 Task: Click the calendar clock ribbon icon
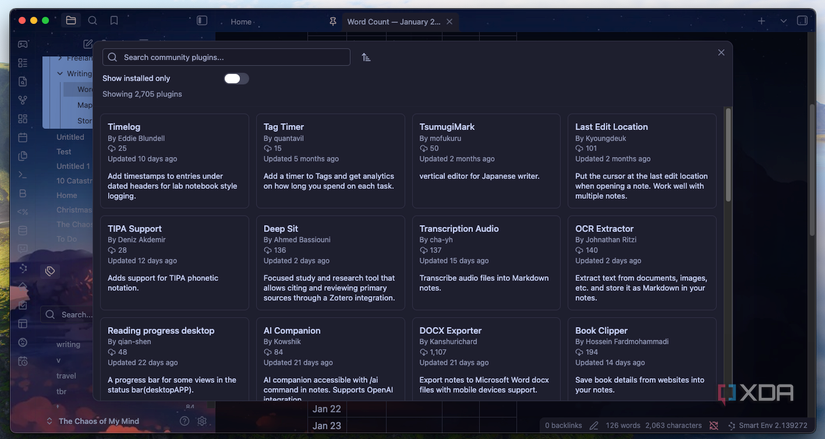23,361
